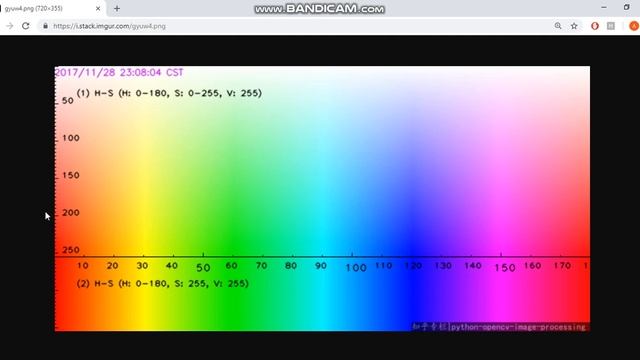The height and width of the screenshot is (360, 640).
Task: Click the saturation axis value 250
Action: pyautogui.click(x=71, y=250)
